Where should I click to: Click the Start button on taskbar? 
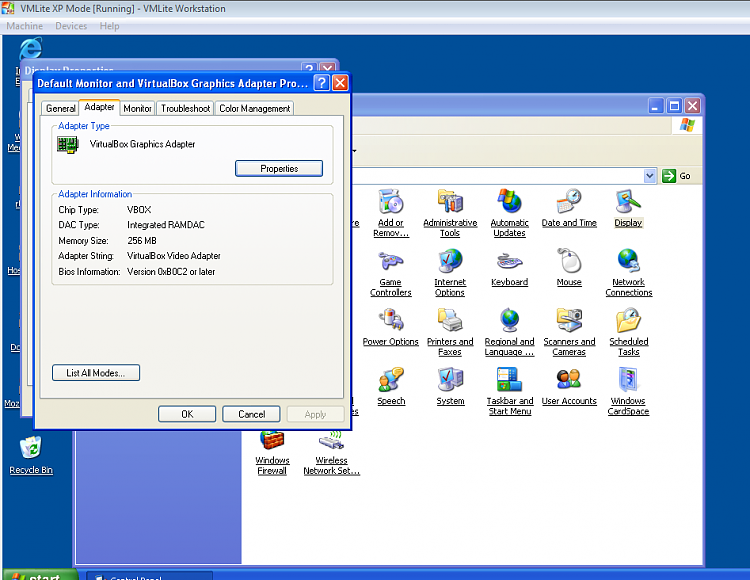click(40, 575)
